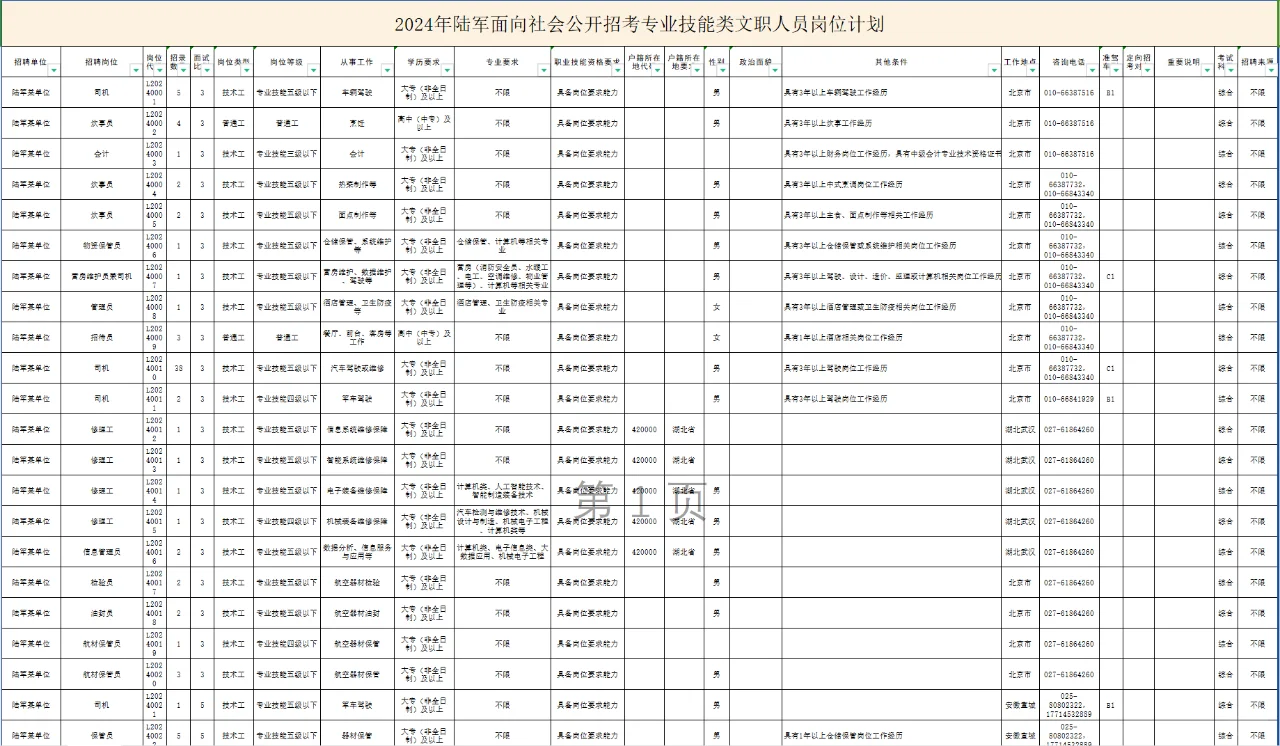This screenshot has height=746, width=1280.
Task: Select the 汽车驾驶或维修 cell
Action: click(x=357, y=368)
